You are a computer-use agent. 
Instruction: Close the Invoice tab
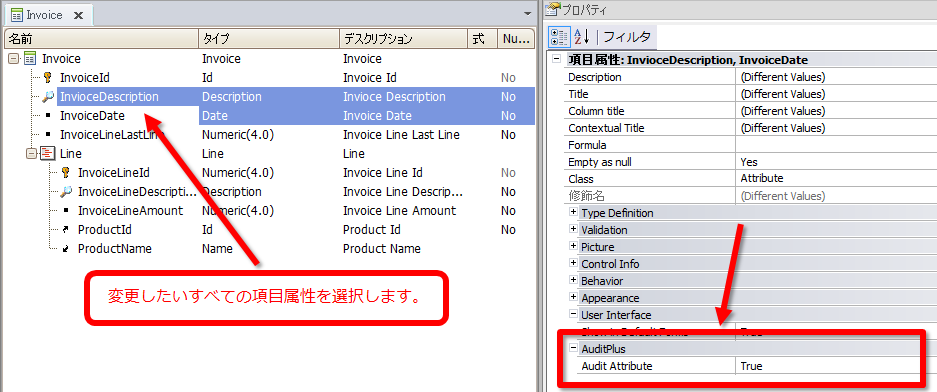tap(78, 16)
